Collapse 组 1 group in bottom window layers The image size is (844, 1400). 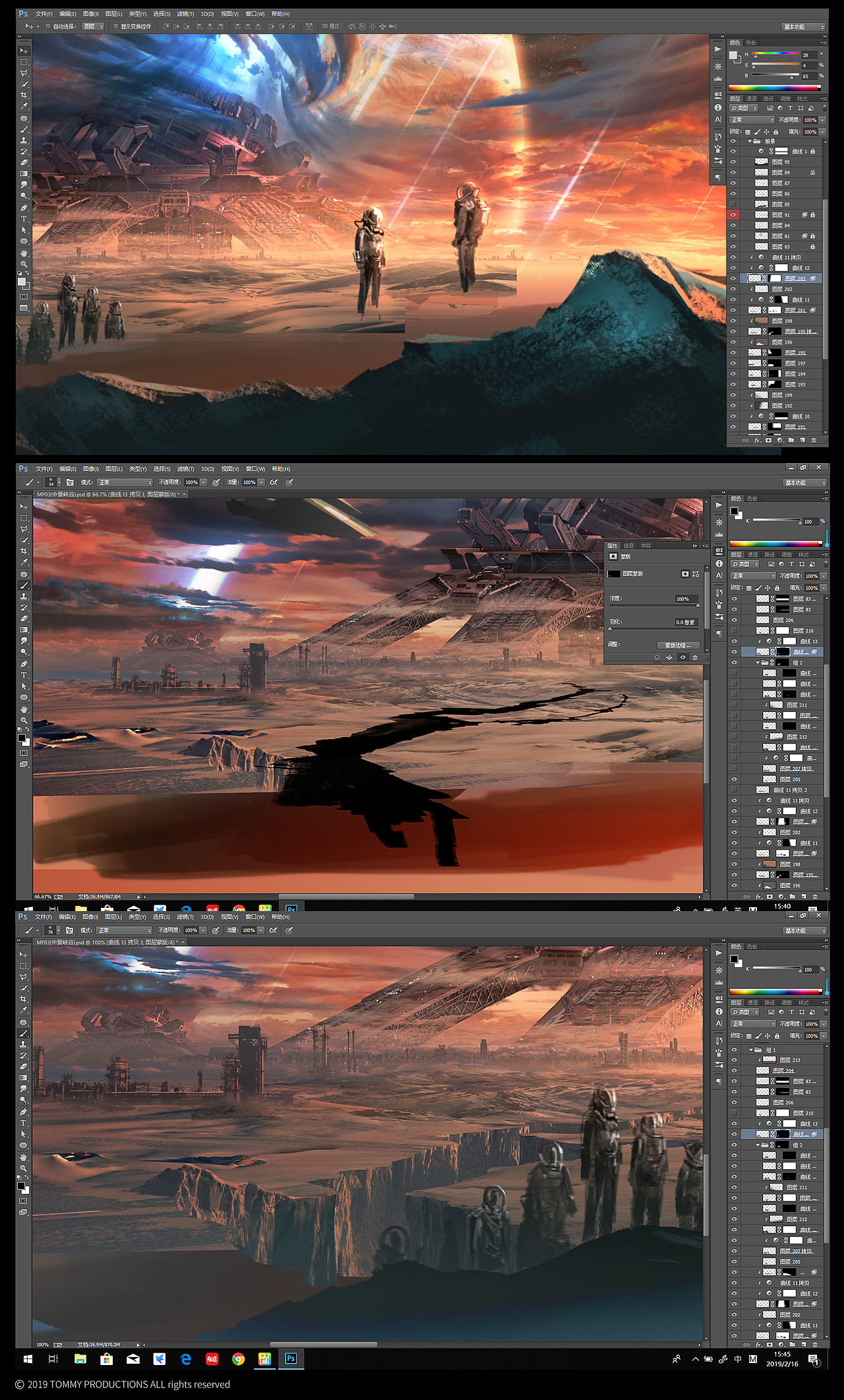point(750,1049)
